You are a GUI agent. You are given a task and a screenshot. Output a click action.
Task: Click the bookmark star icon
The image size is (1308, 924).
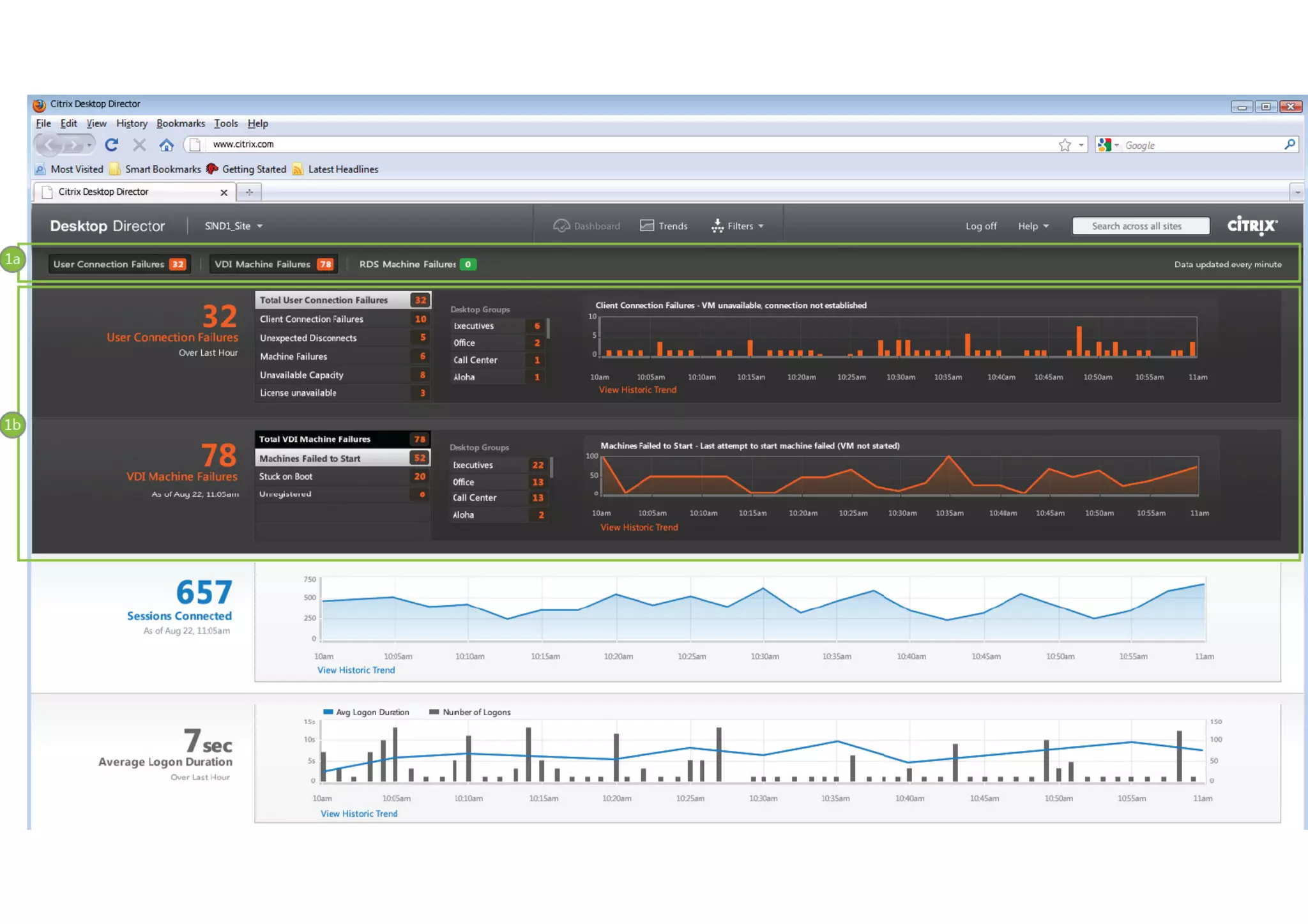tap(1064, 145)
